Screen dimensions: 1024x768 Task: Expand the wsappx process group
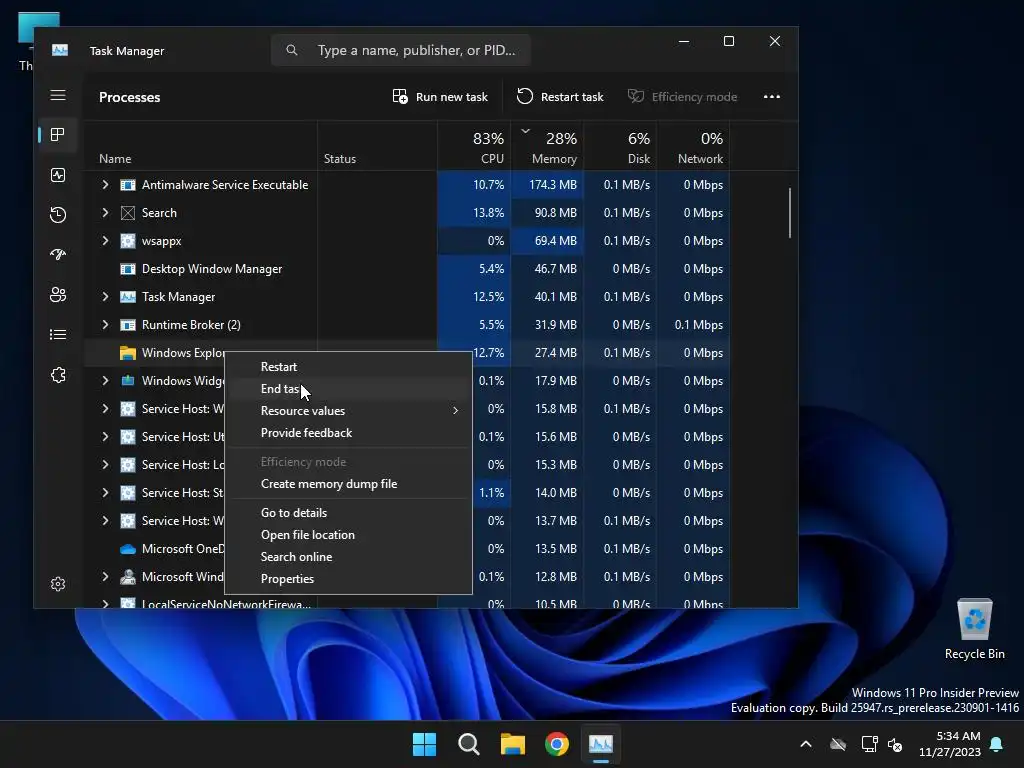coord(105,241)
